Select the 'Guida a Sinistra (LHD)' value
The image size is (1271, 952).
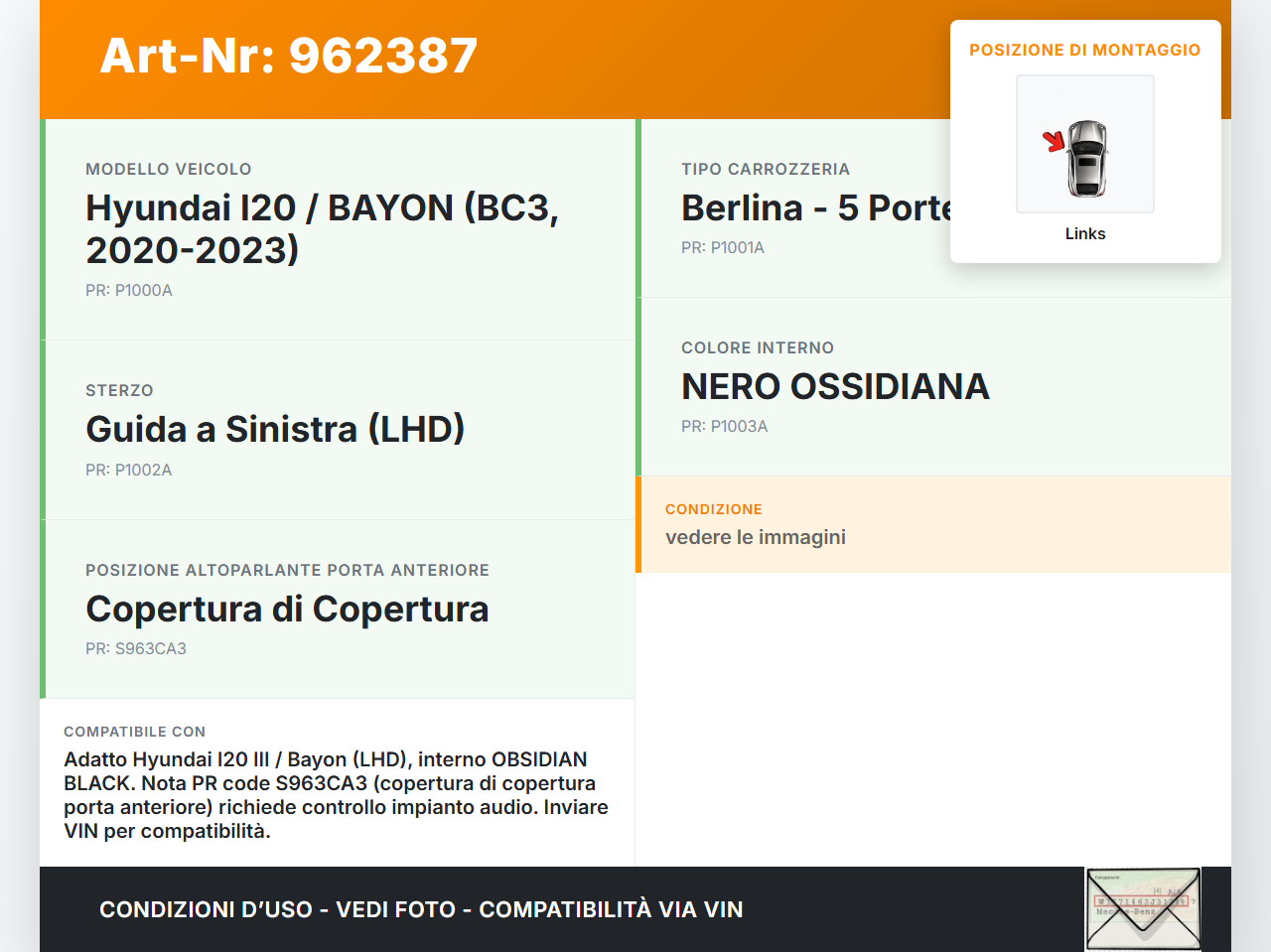coord(275,429)
